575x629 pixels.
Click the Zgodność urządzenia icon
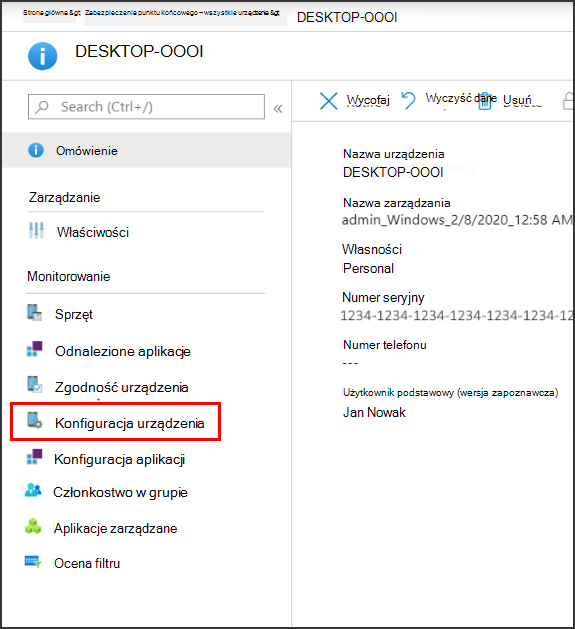[35, 384]
